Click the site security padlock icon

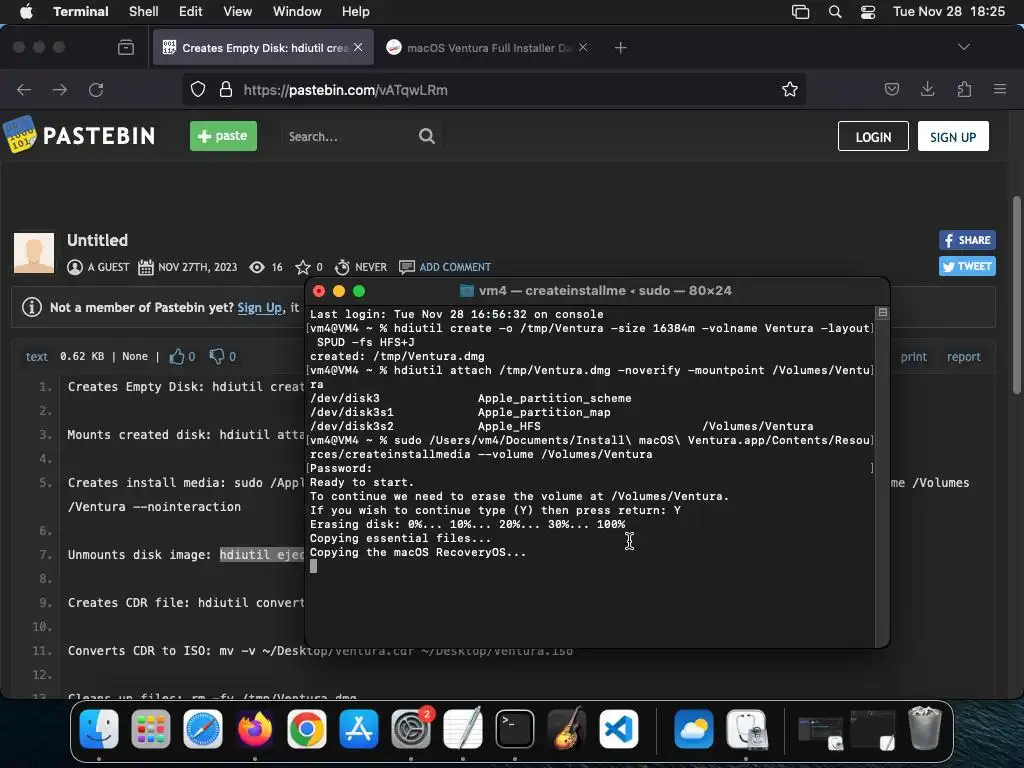click(x=226, y=90)
